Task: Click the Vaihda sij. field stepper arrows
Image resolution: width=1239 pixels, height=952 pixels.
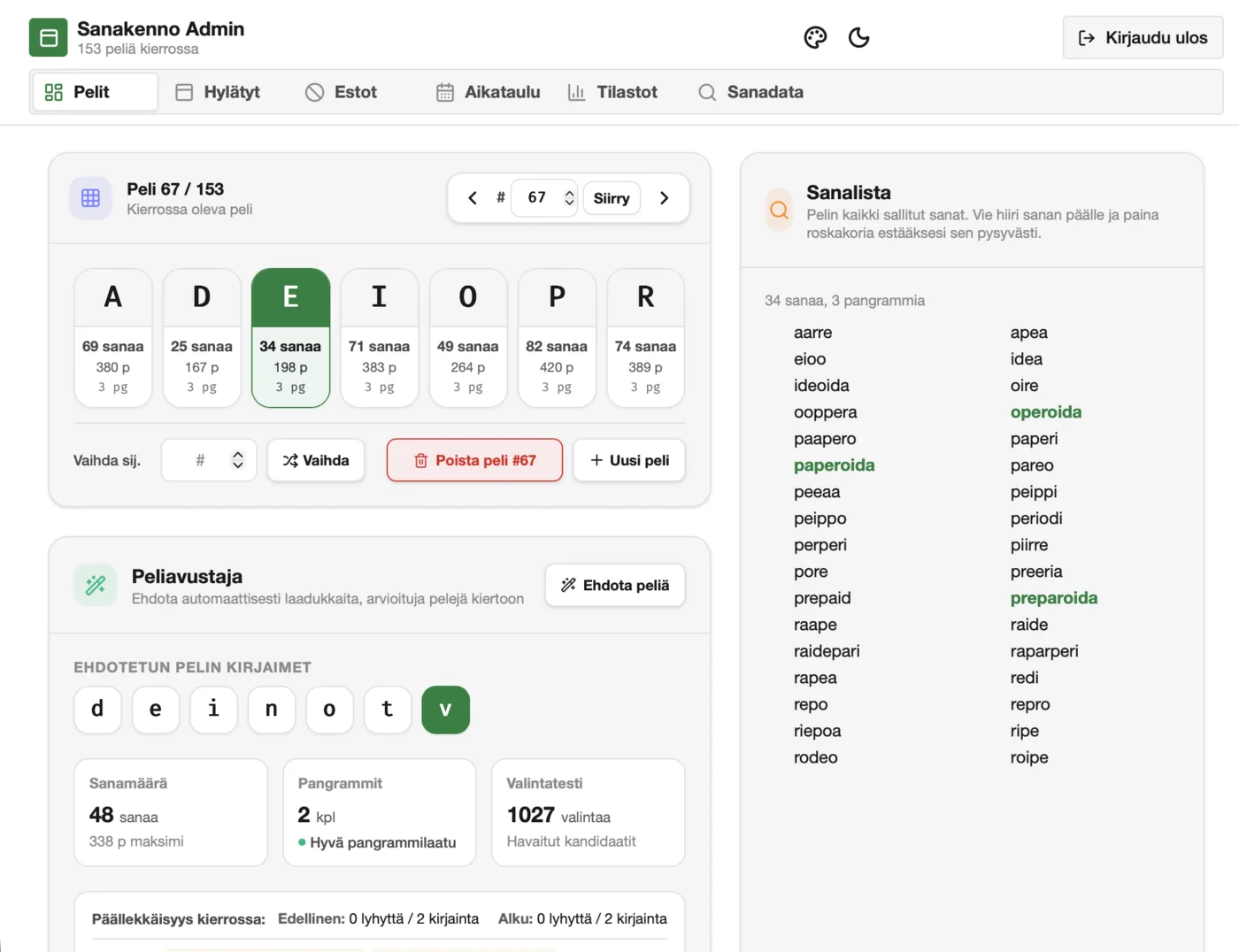Action: [237, 460]
